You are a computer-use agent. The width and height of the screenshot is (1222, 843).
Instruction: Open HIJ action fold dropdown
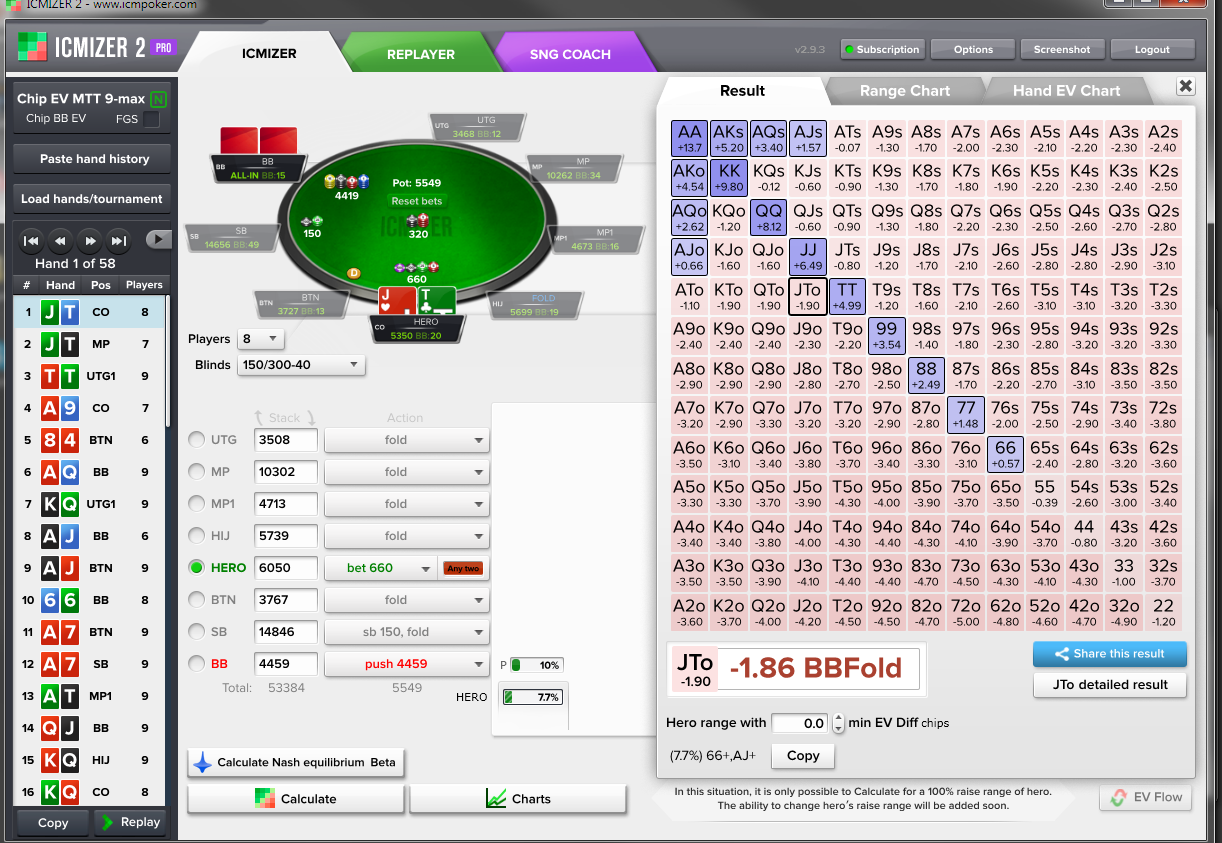(x=406, y=536)
